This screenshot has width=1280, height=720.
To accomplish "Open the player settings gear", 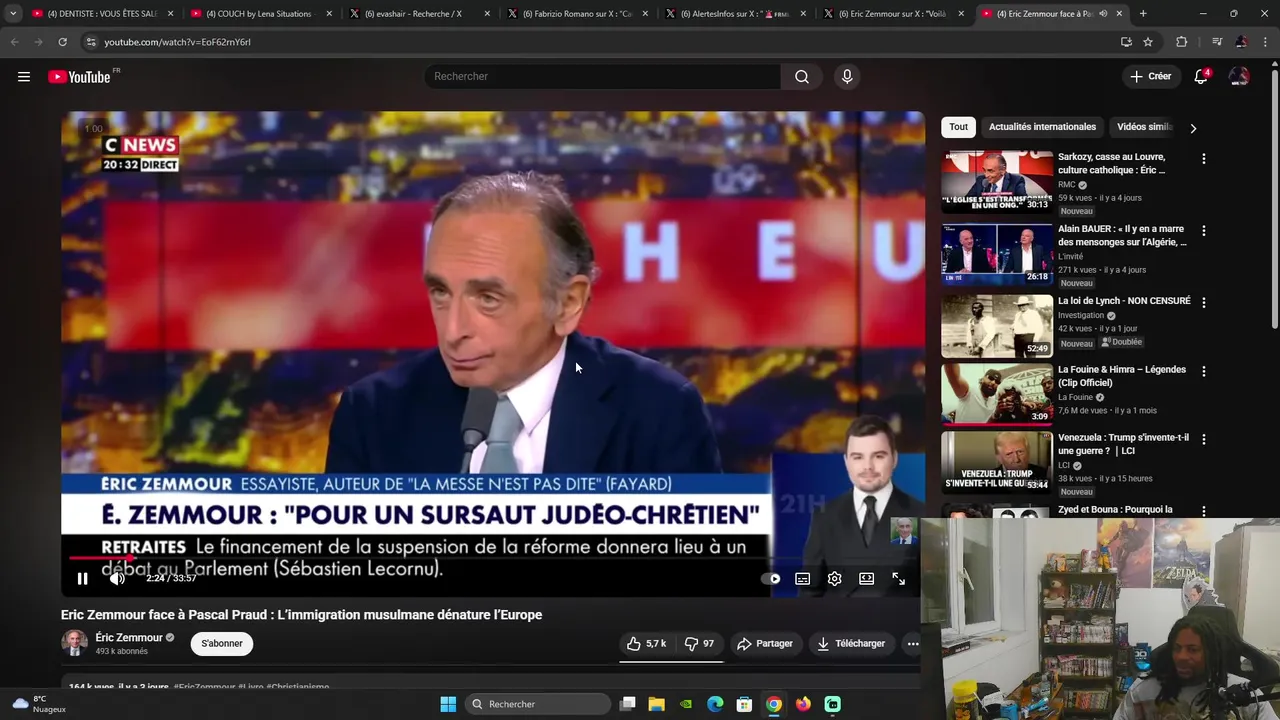I will (x=834, y=578).
